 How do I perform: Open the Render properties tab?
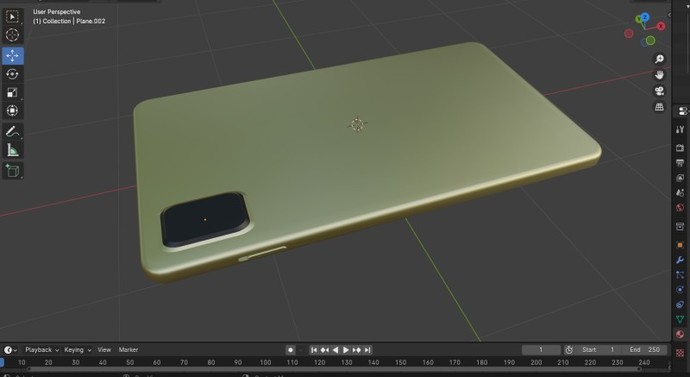[x=680, y=148]
